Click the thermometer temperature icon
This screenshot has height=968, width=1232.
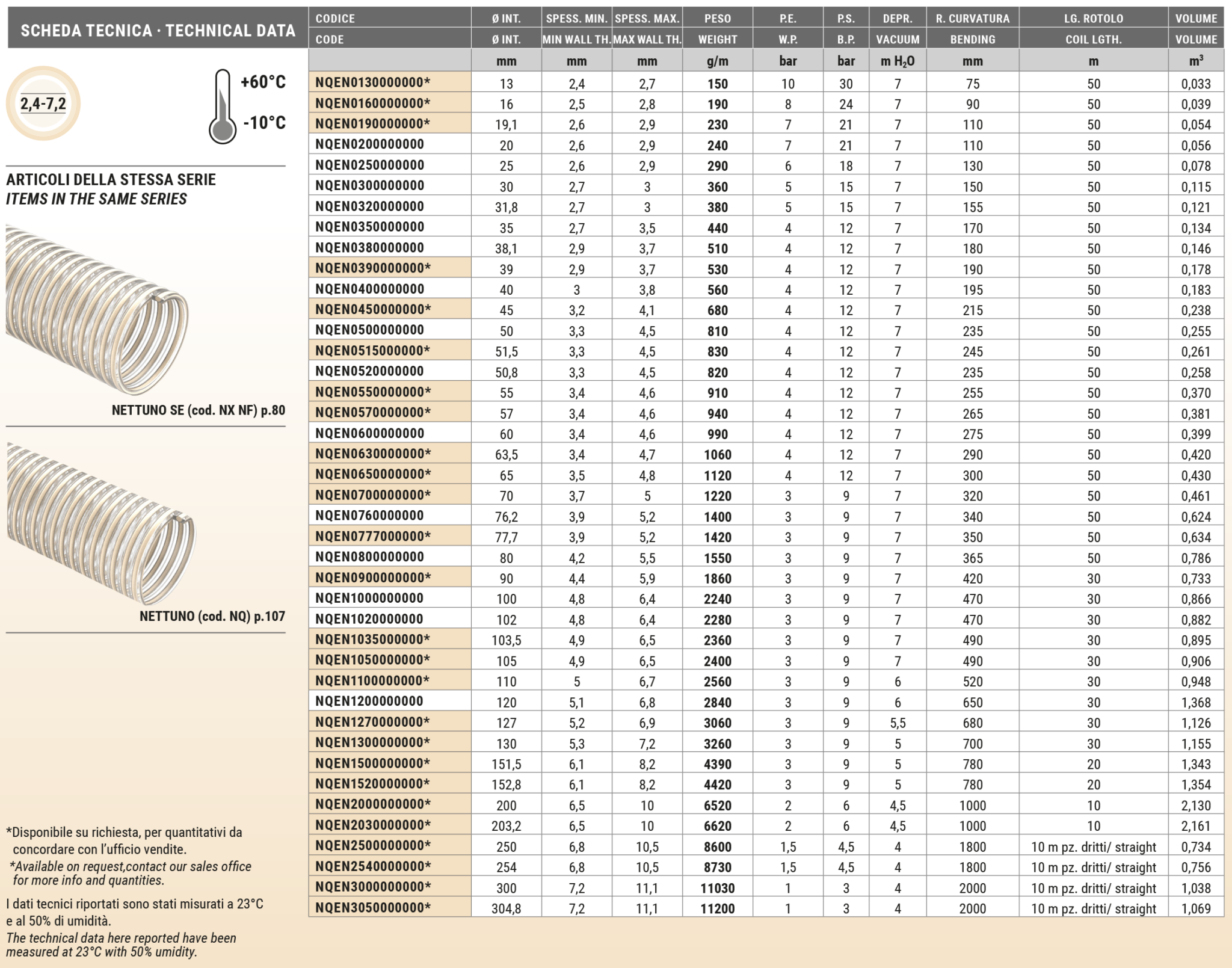[222, 107]
